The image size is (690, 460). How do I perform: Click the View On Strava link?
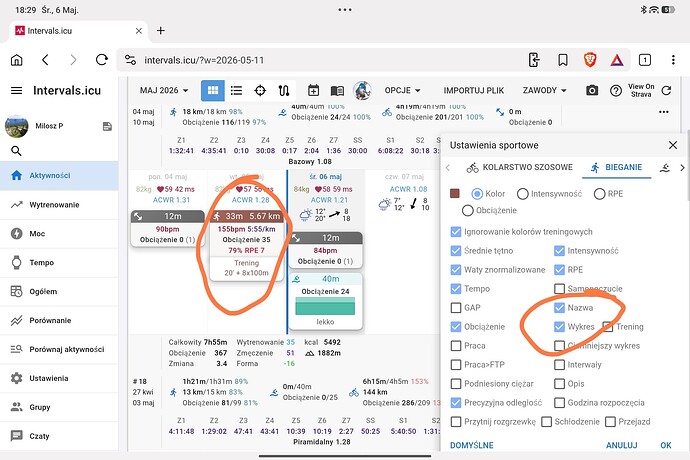tap(641, 90)
